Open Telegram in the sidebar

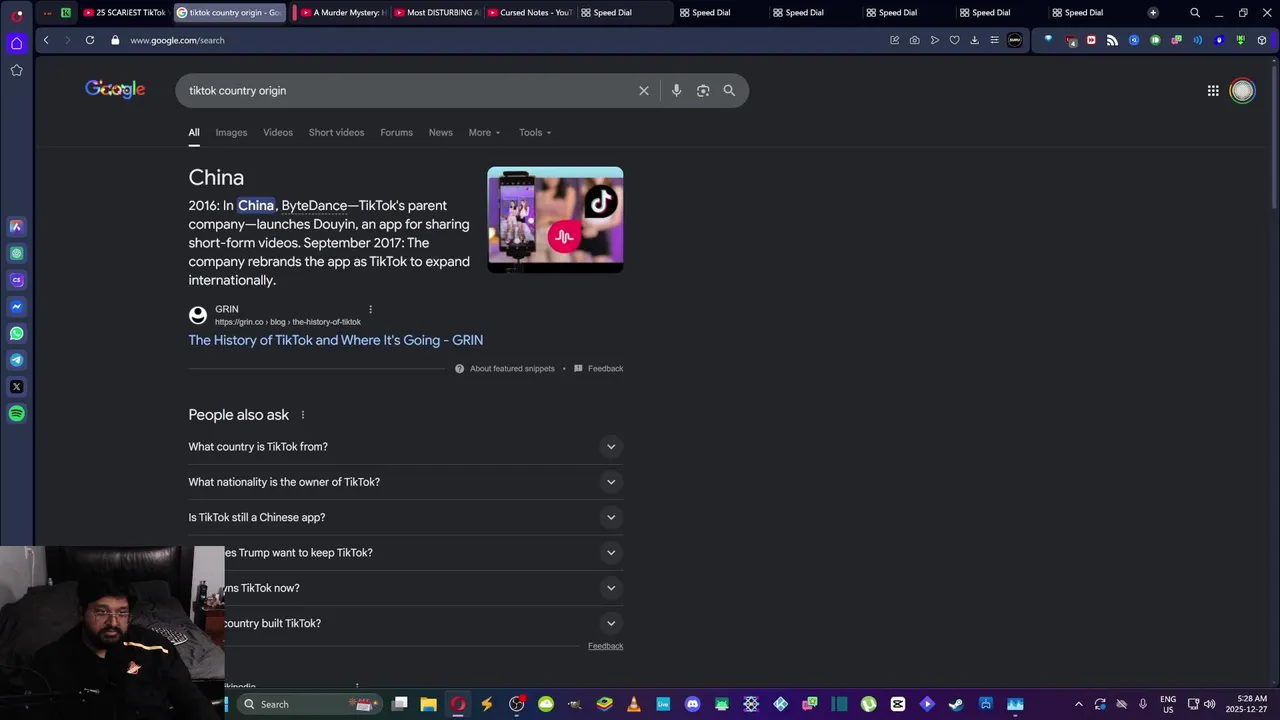click(16, 360)
